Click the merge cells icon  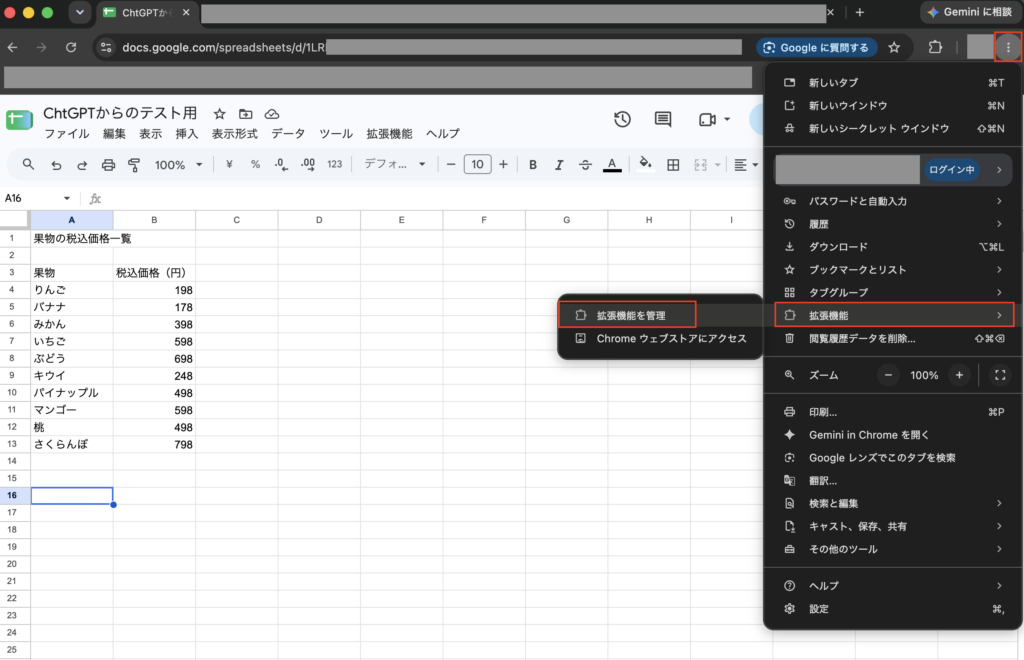(x=701, y=165)
